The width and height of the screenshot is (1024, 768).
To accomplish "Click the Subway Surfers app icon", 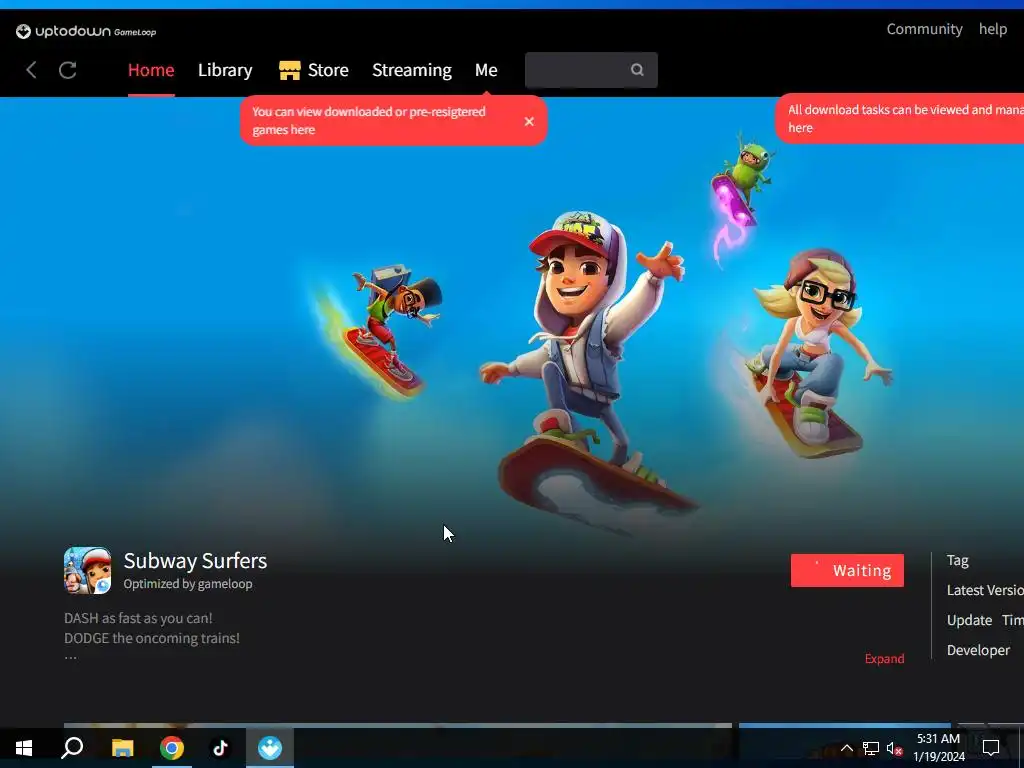I will 88,570.
